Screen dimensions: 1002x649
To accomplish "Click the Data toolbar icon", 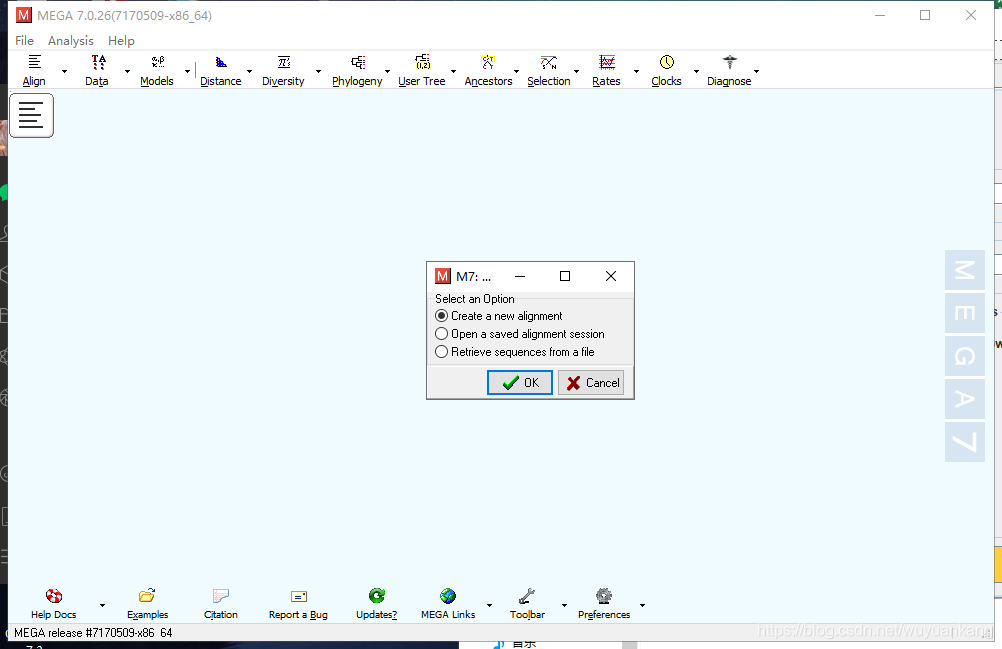I will (98, 62).
